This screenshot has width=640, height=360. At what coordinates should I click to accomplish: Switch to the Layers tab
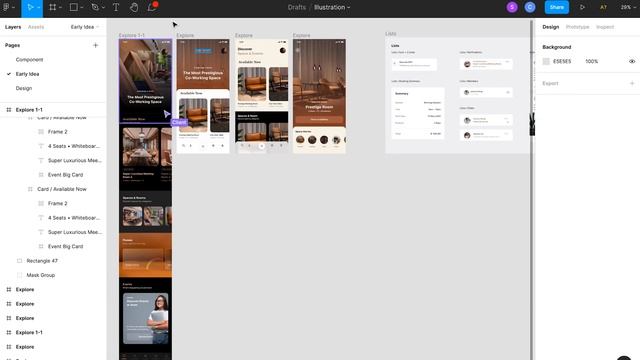pos(13,27)
